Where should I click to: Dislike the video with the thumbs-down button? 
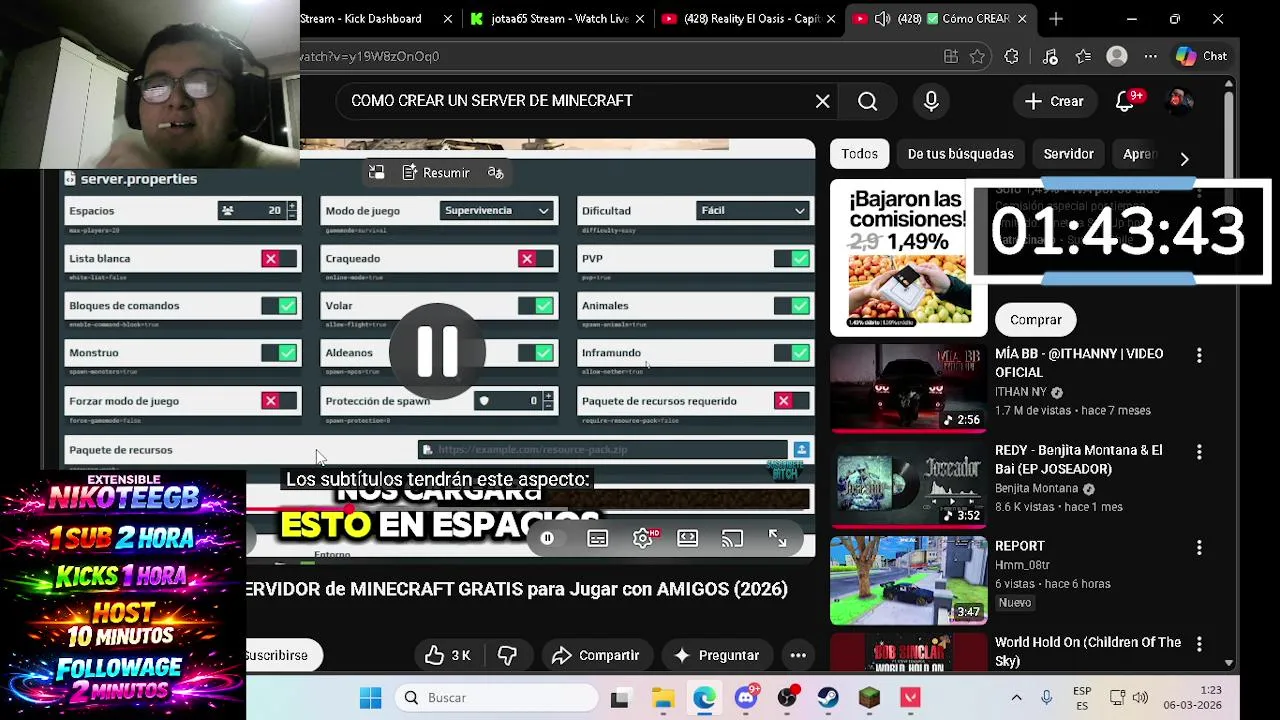click(508, 655)
